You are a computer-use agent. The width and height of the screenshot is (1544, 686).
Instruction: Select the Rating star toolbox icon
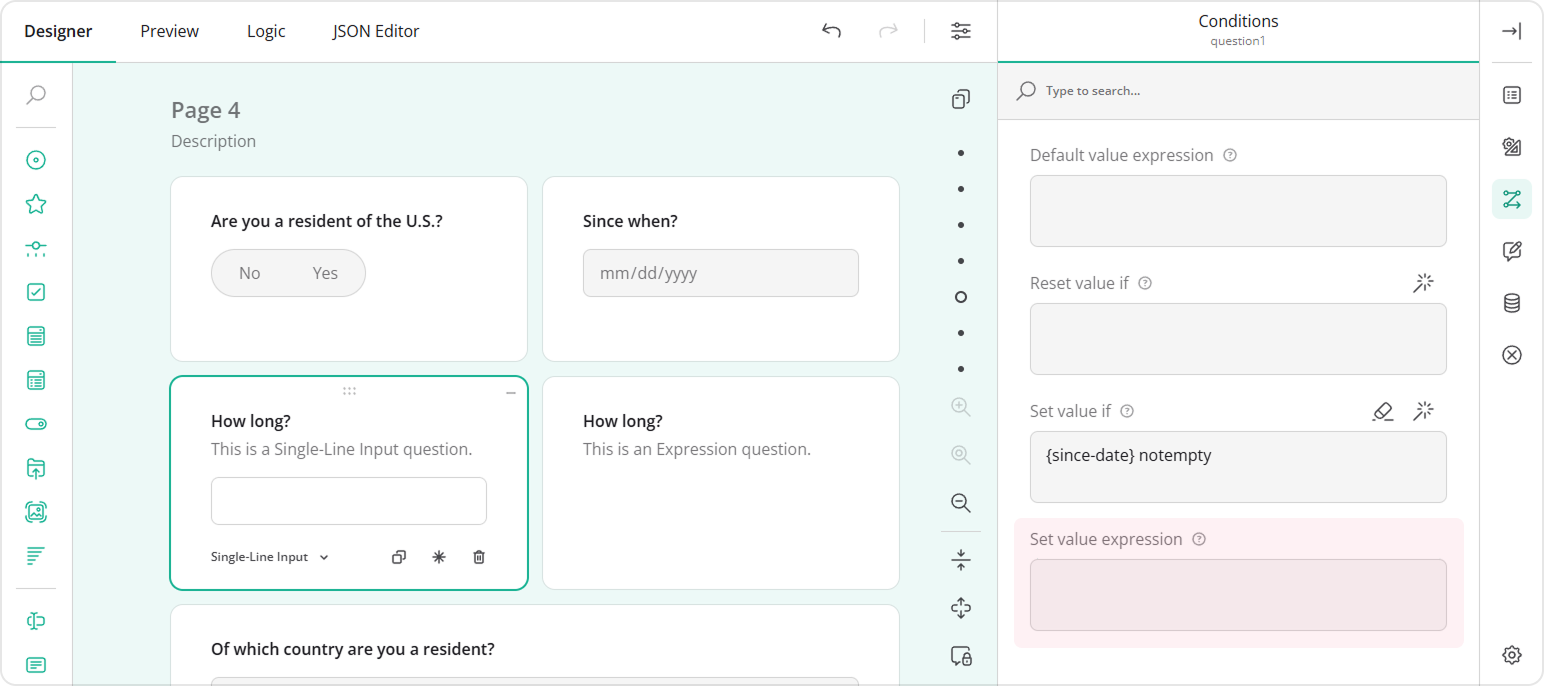tap(36, 204)
